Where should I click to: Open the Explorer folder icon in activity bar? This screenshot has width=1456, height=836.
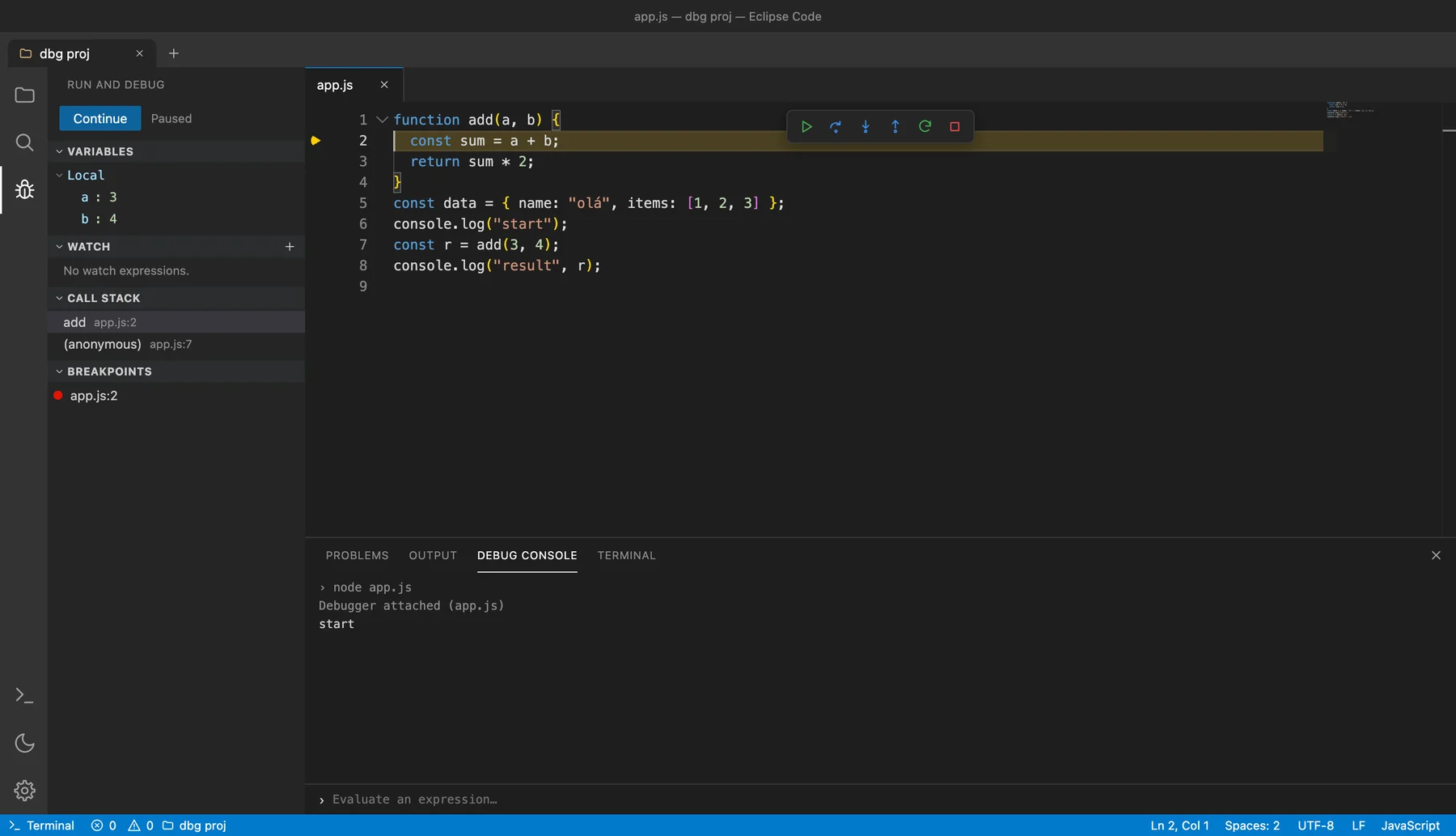[x=24, y=95]
